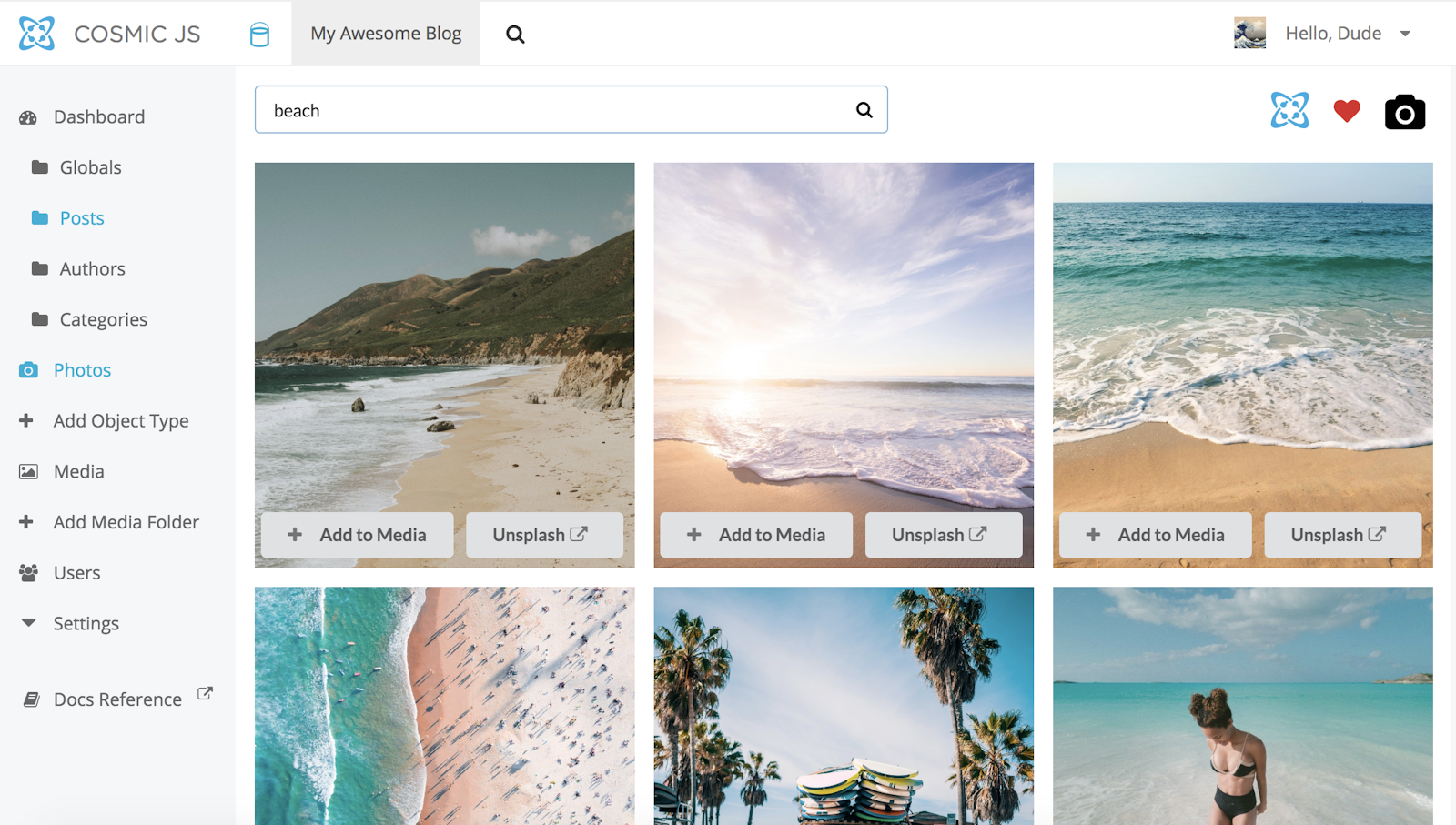The image size is (1456, 825).
Task: Open the Docs Reference link
Action: pos(117,699)
